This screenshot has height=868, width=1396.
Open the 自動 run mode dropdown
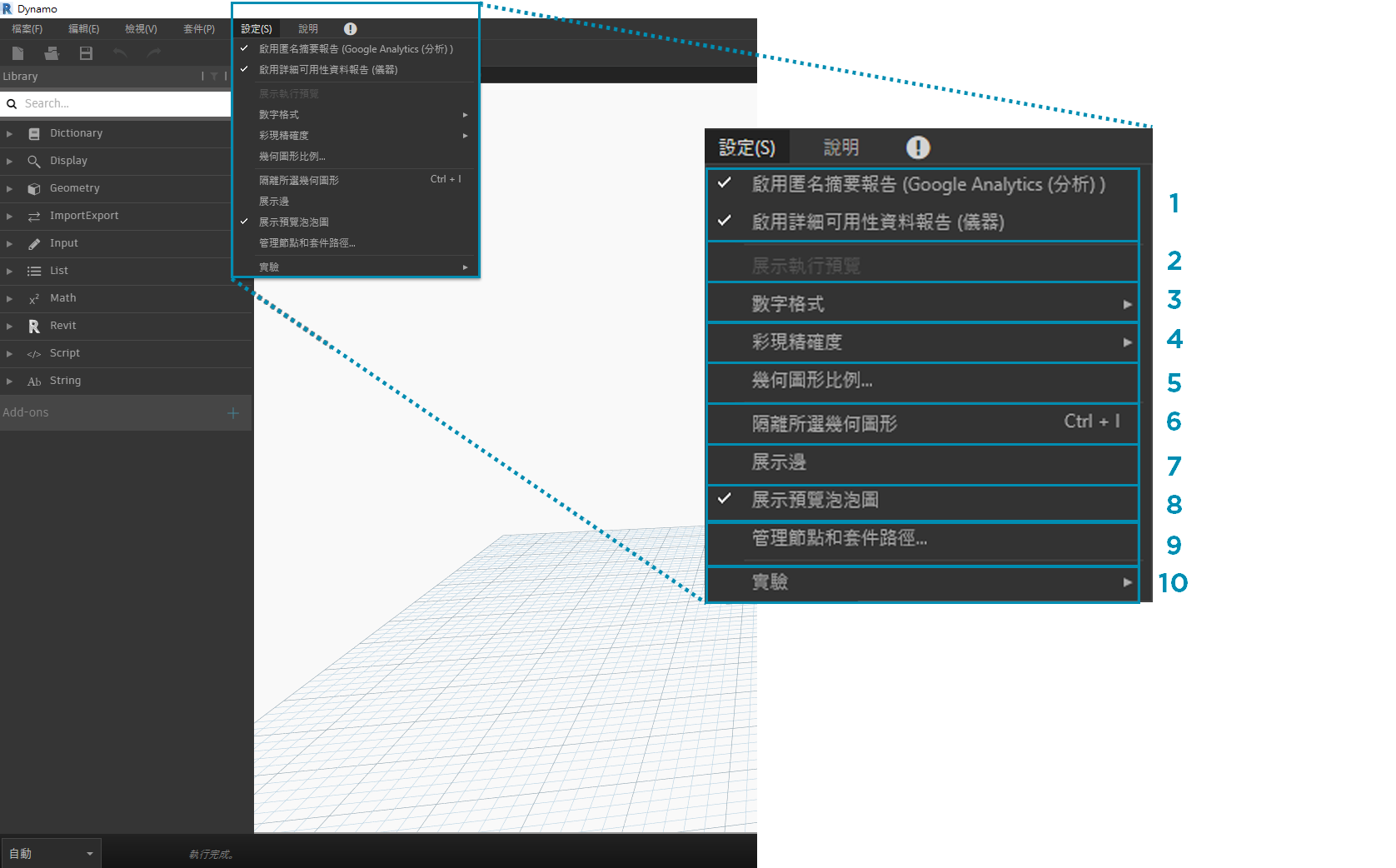coord(51,854)
